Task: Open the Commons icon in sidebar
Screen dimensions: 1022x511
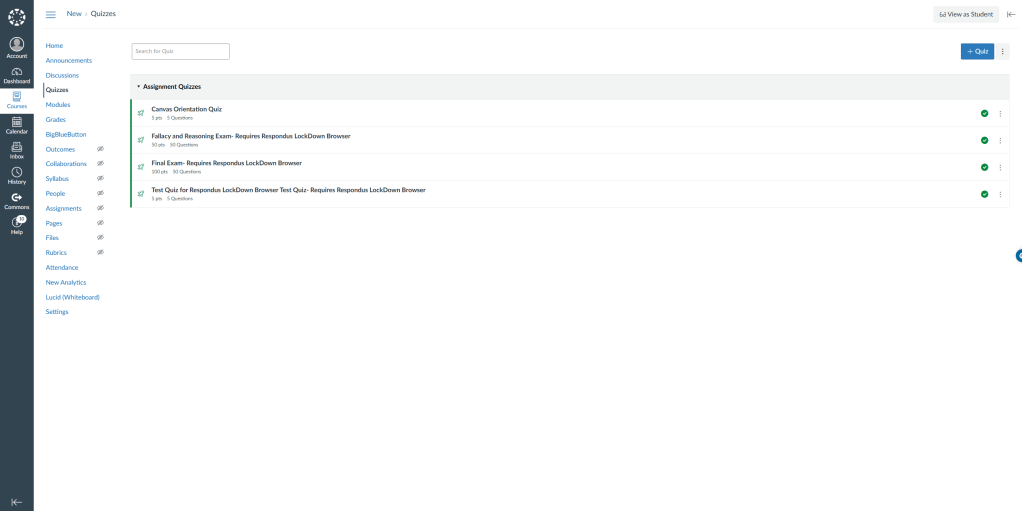Action: tap(16, 200)
